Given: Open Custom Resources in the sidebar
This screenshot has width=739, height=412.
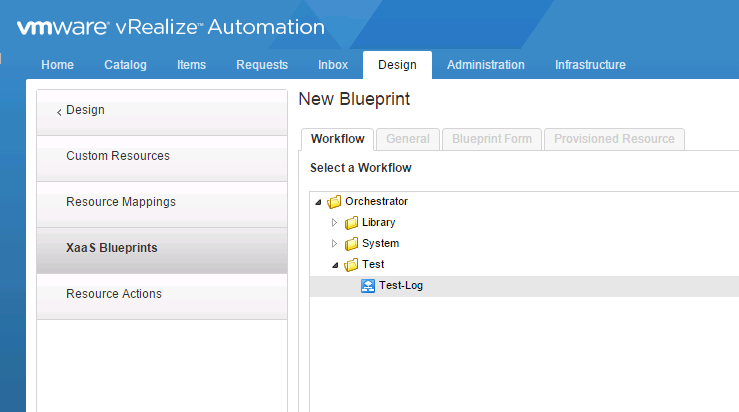Looking at the screenshot, I should tap(162, 158).
